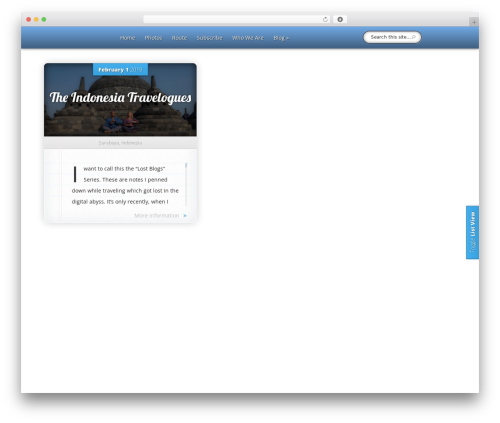Click the post excerpt scrollbar
This screenshot has width=500, height=423.
(x=186, y=184)
